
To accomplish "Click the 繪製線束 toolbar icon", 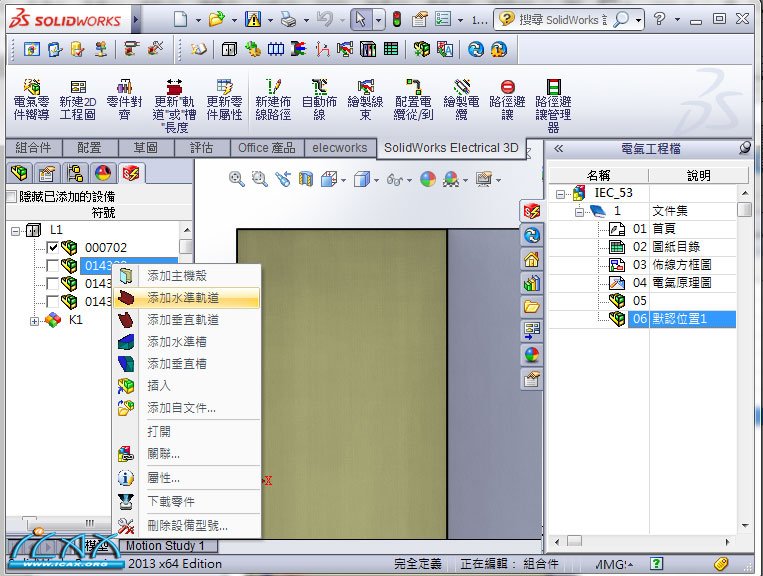I will pos(365,100).
